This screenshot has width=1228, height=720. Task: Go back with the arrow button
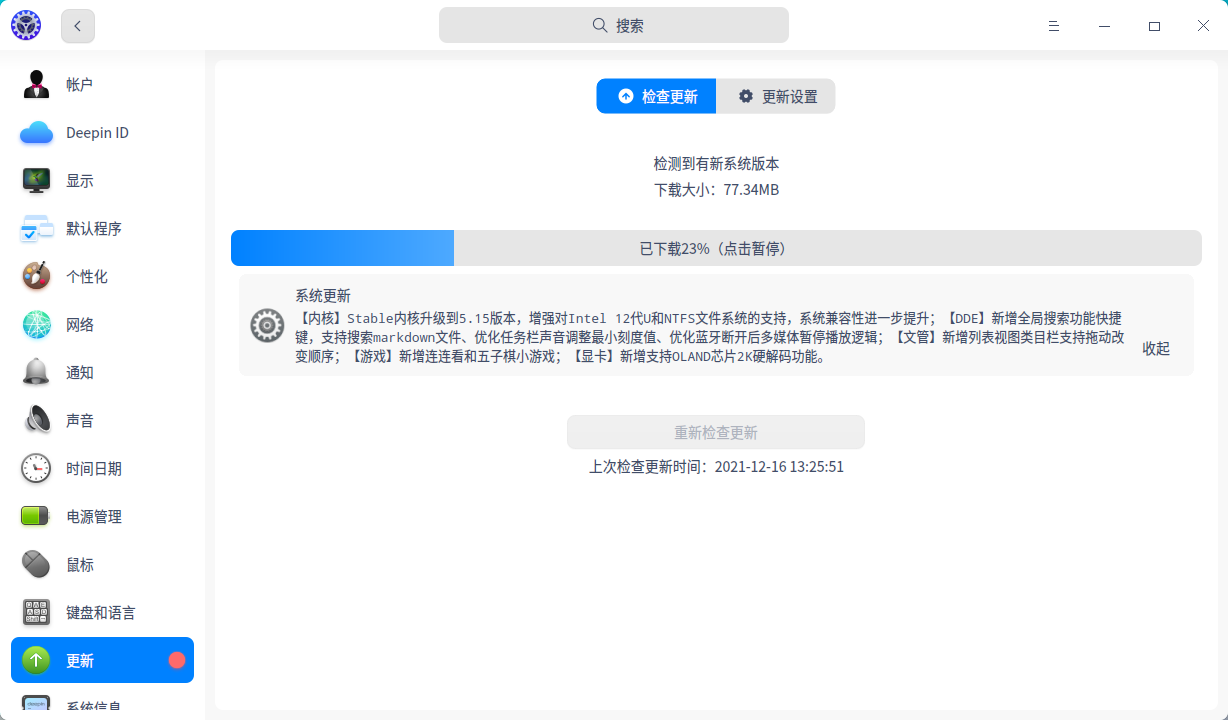coord(78,26)
